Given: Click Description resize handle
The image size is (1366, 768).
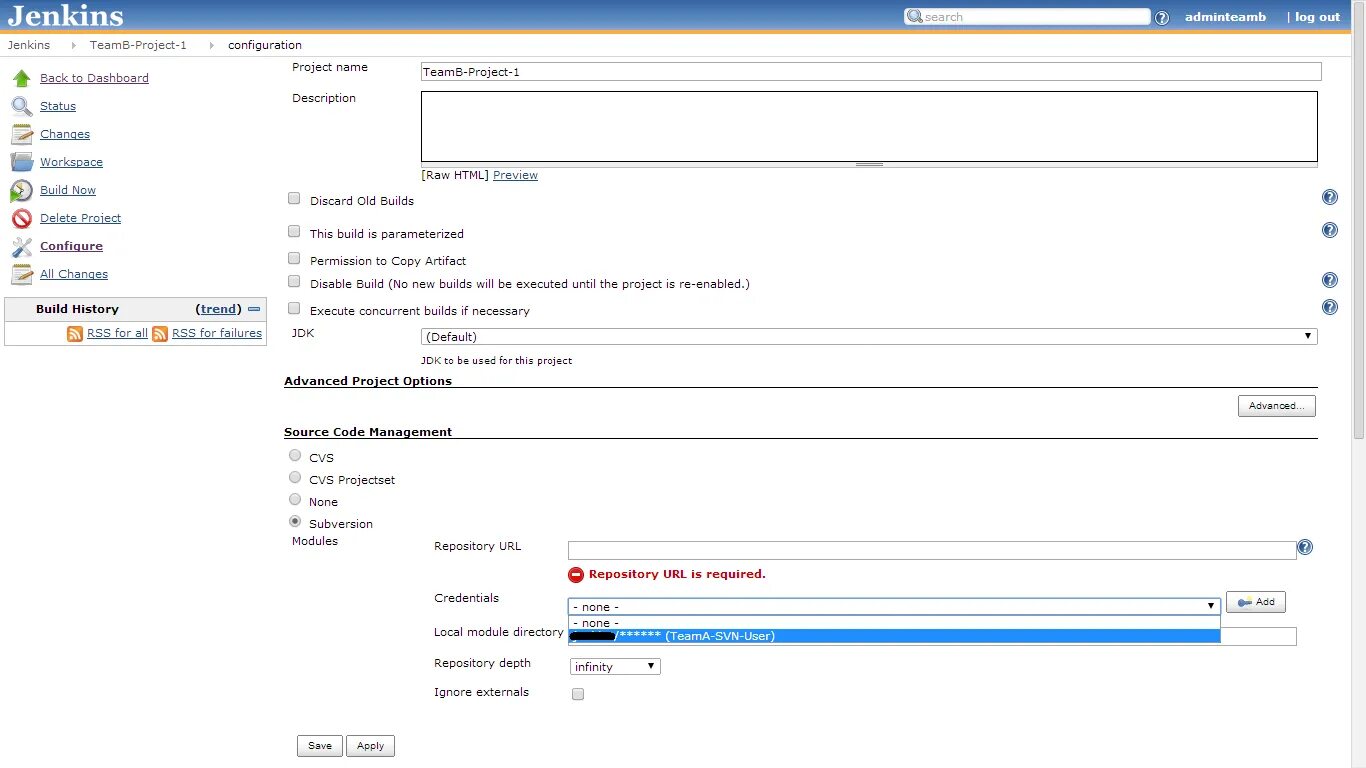Looking at the screenshot, I should [x=869, y=164].
